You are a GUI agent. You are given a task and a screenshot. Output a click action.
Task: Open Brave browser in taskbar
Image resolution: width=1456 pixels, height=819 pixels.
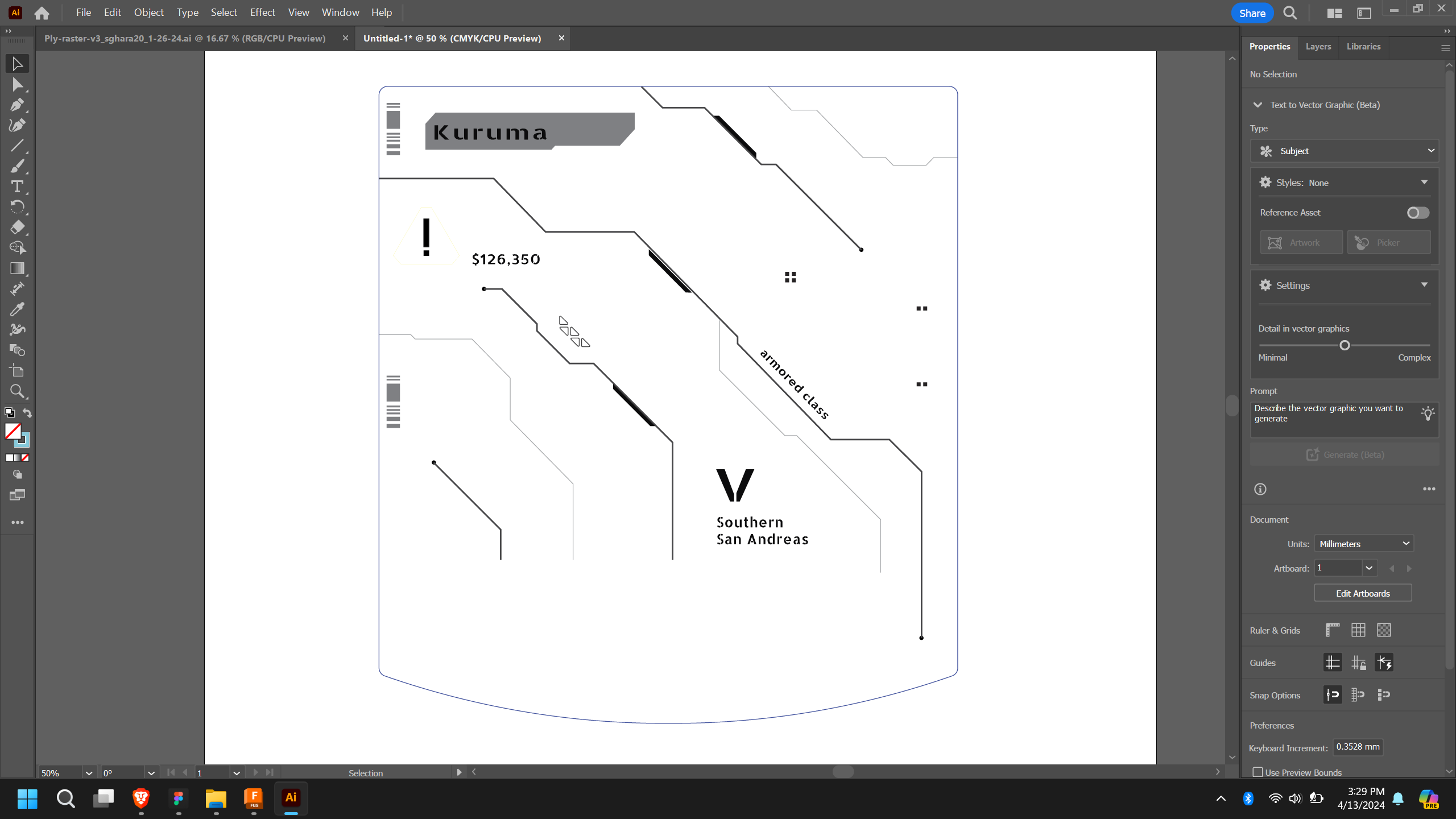pyautogui.click(x=141, y=799)
